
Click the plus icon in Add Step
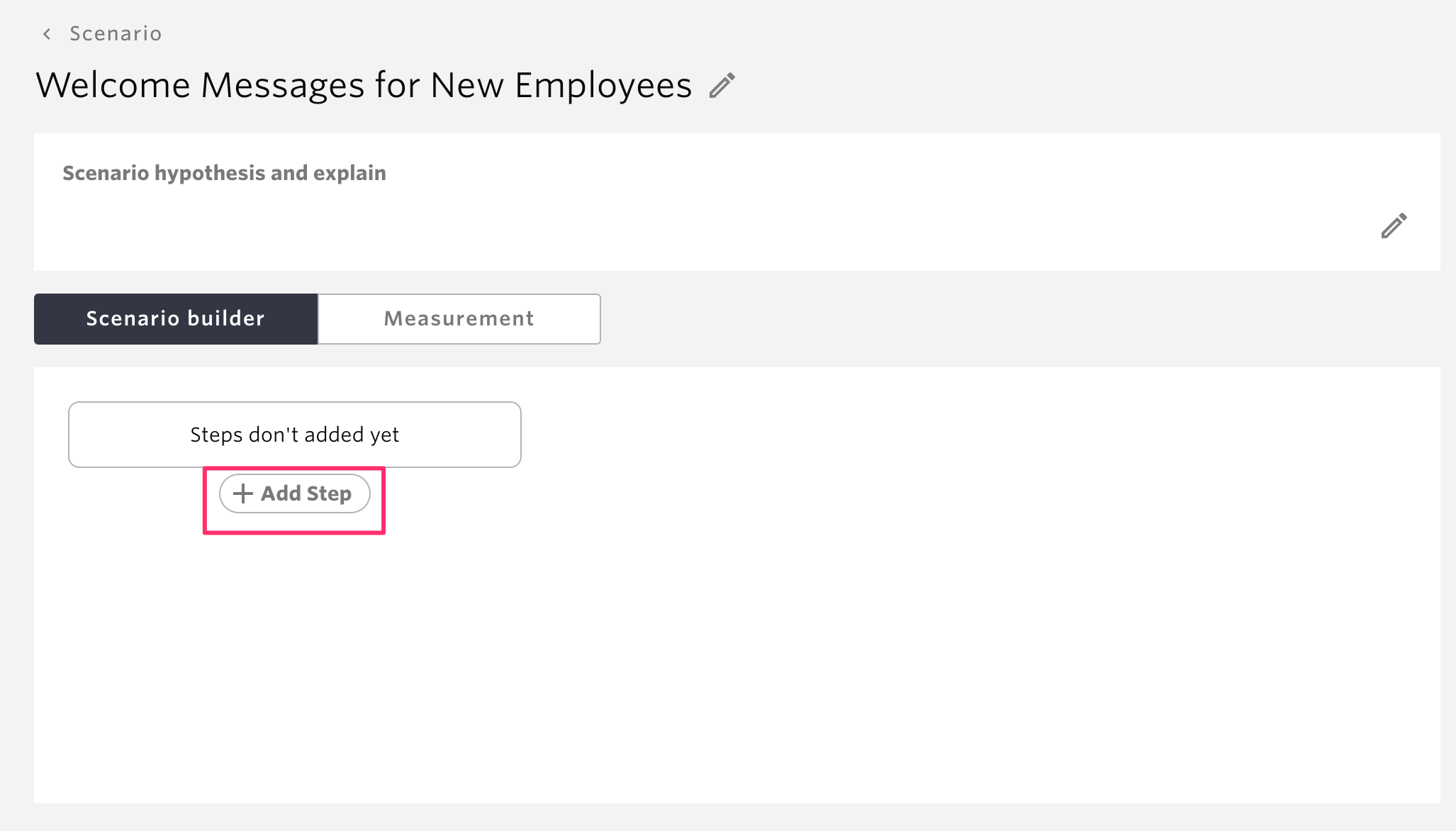[243, 493]
